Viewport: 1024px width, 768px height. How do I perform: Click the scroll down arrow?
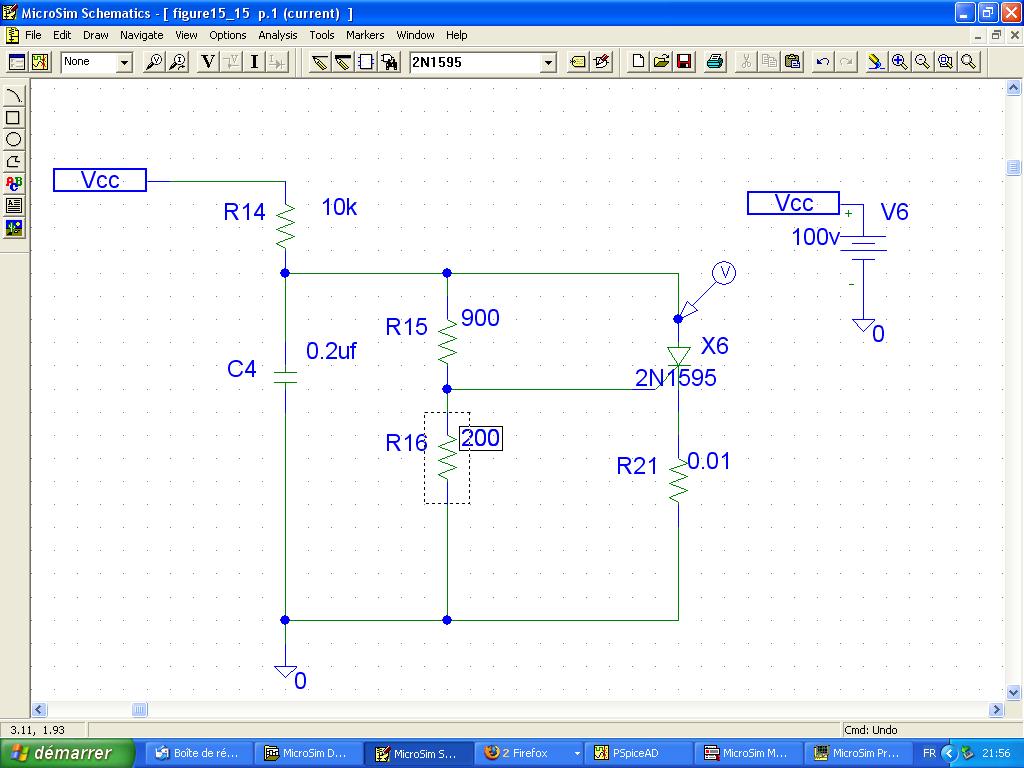point(1013,692)
